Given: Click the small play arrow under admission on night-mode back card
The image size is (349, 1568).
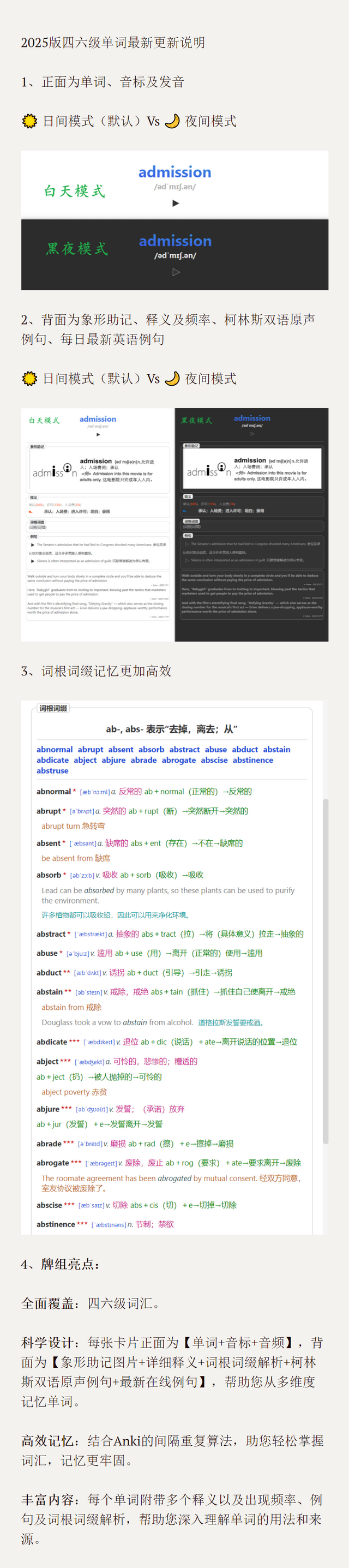Looking at the screenshot, I should tap(252, 434).
